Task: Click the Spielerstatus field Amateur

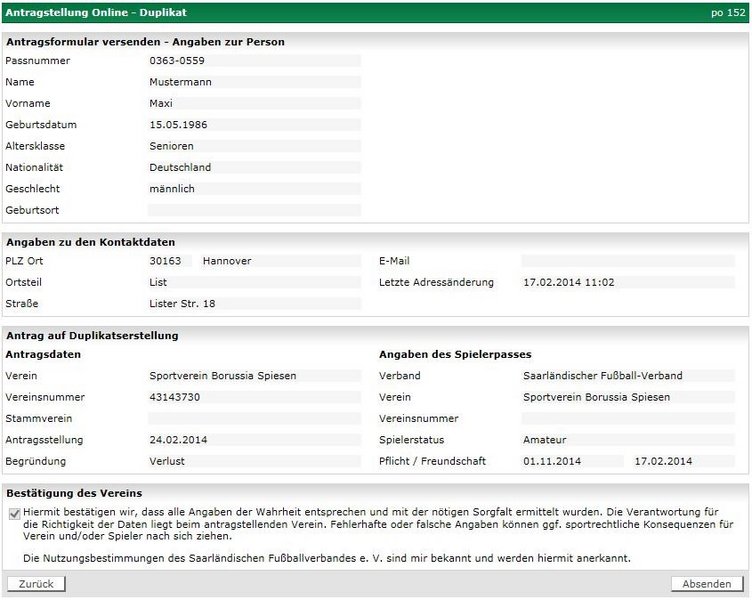Action: 628,440
